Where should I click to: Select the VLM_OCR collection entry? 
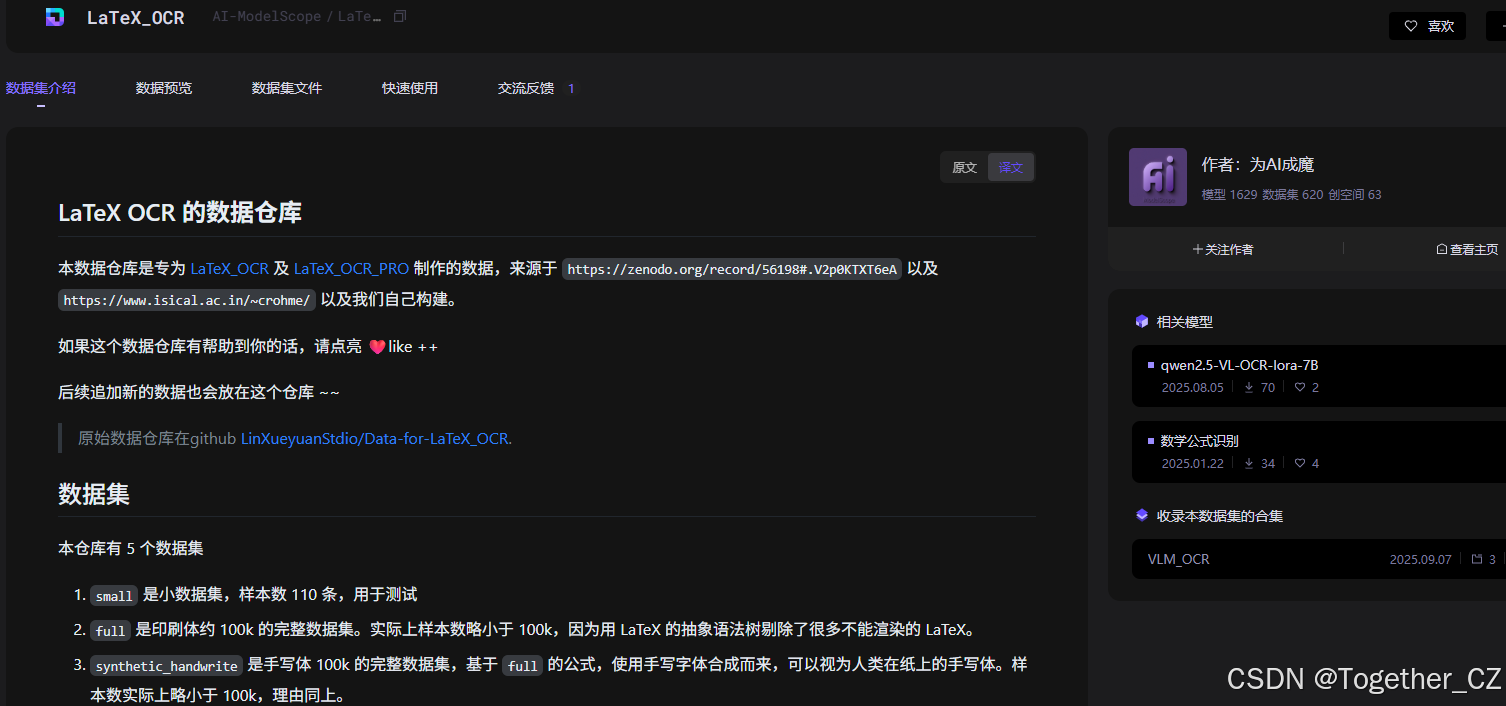1179,559
